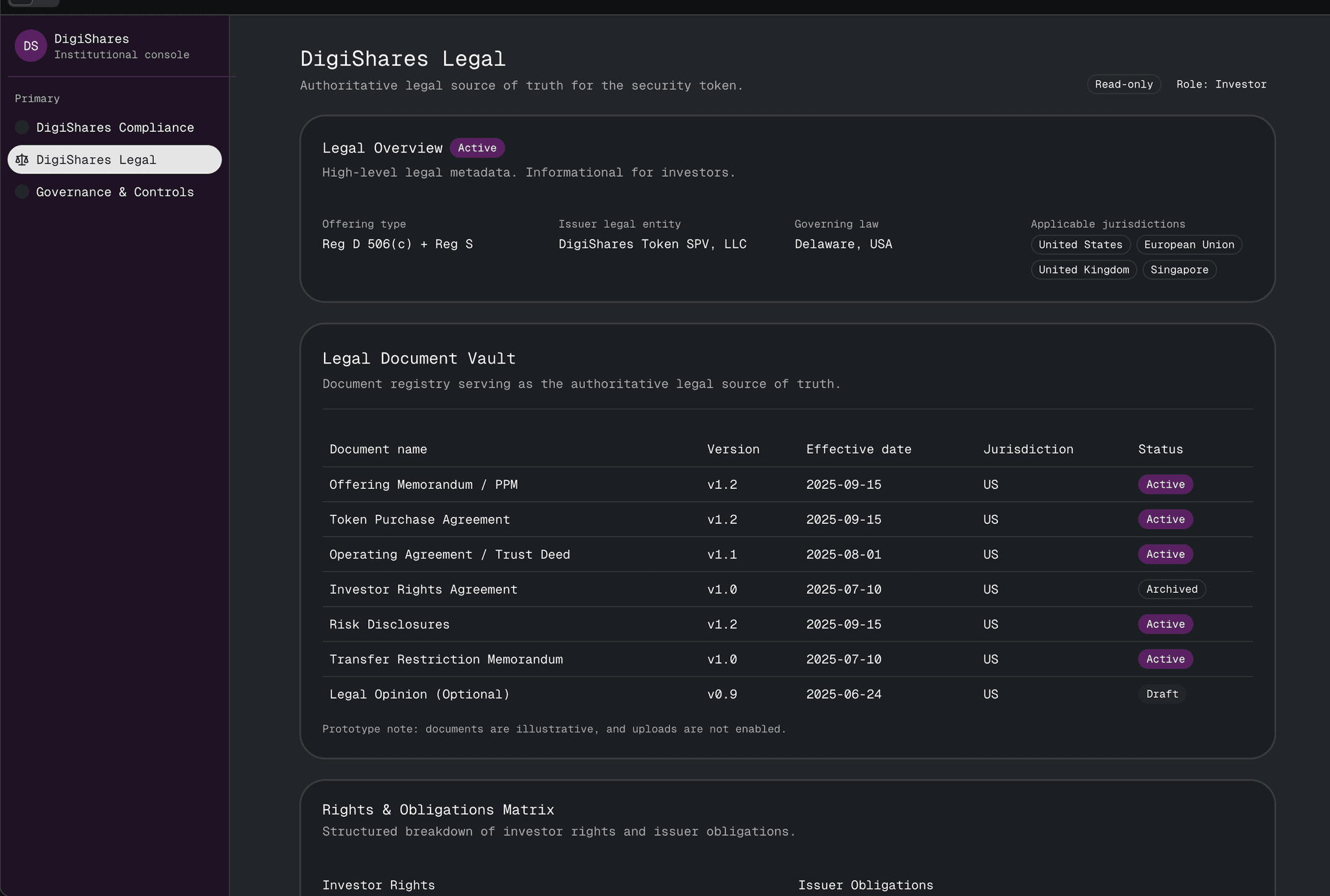Select the European Union jurisdiction chip

point(1188,245)
